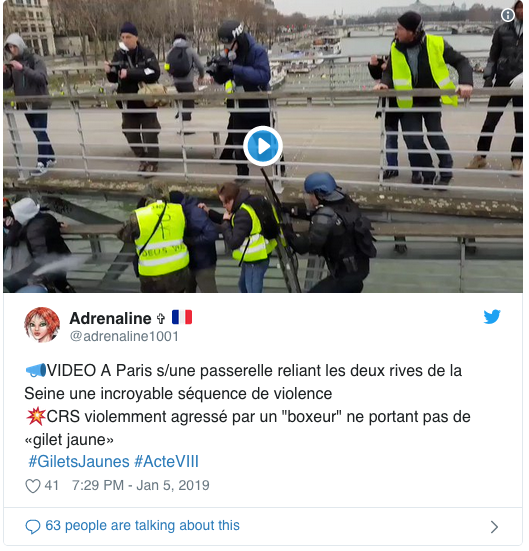Open 63 people are talking about this
The image size is (529, 551).
tap(142, 526)
